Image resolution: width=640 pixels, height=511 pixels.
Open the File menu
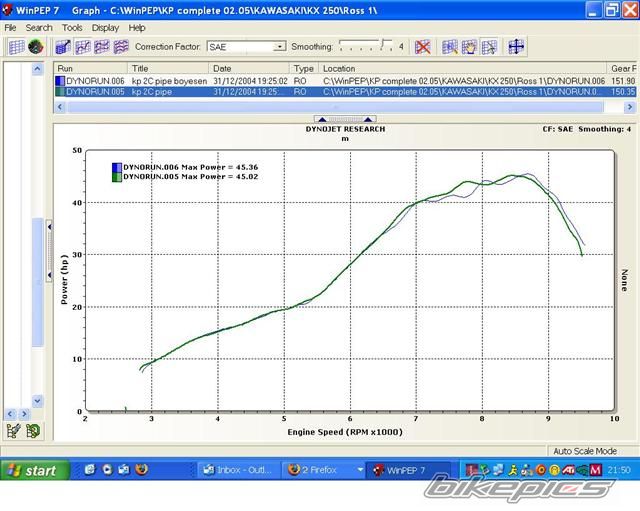(11, 28)
